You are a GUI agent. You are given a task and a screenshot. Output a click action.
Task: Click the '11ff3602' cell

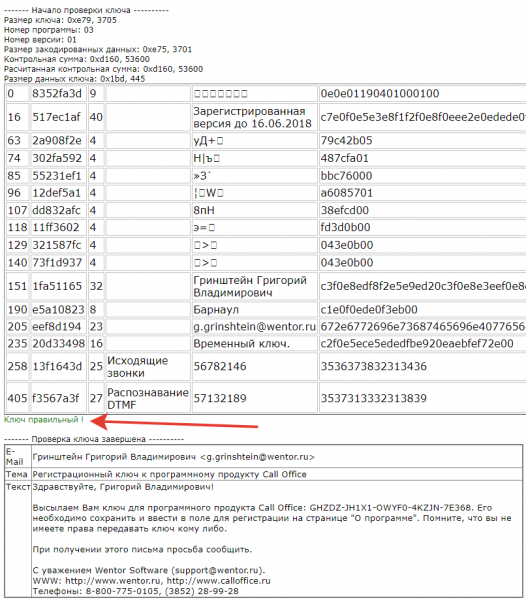pos(59,227)
